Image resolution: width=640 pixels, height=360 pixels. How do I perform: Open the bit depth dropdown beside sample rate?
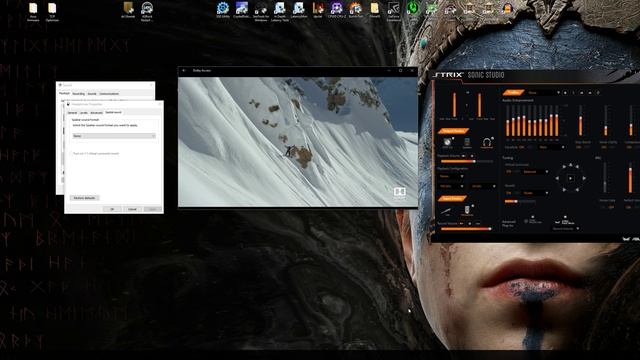(x=484, y=186)
